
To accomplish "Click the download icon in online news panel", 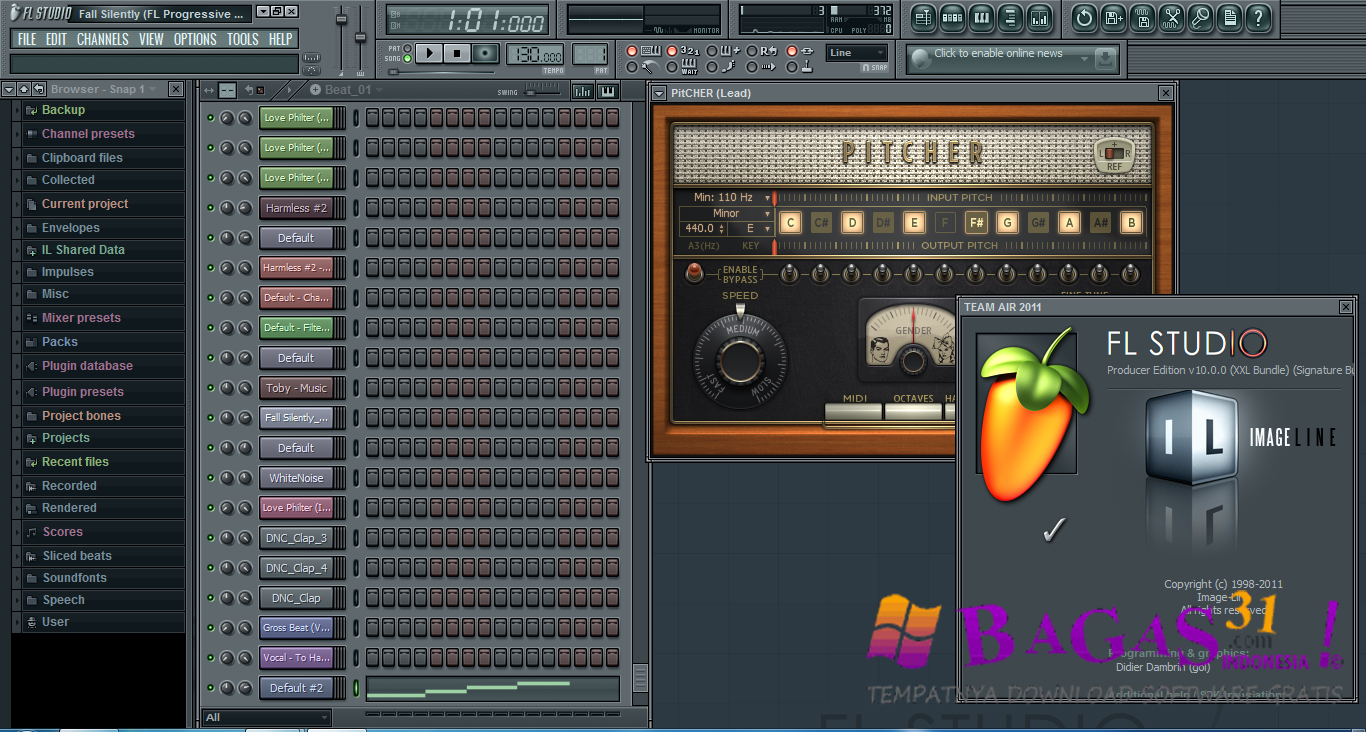I will [x=1105, y=59].
